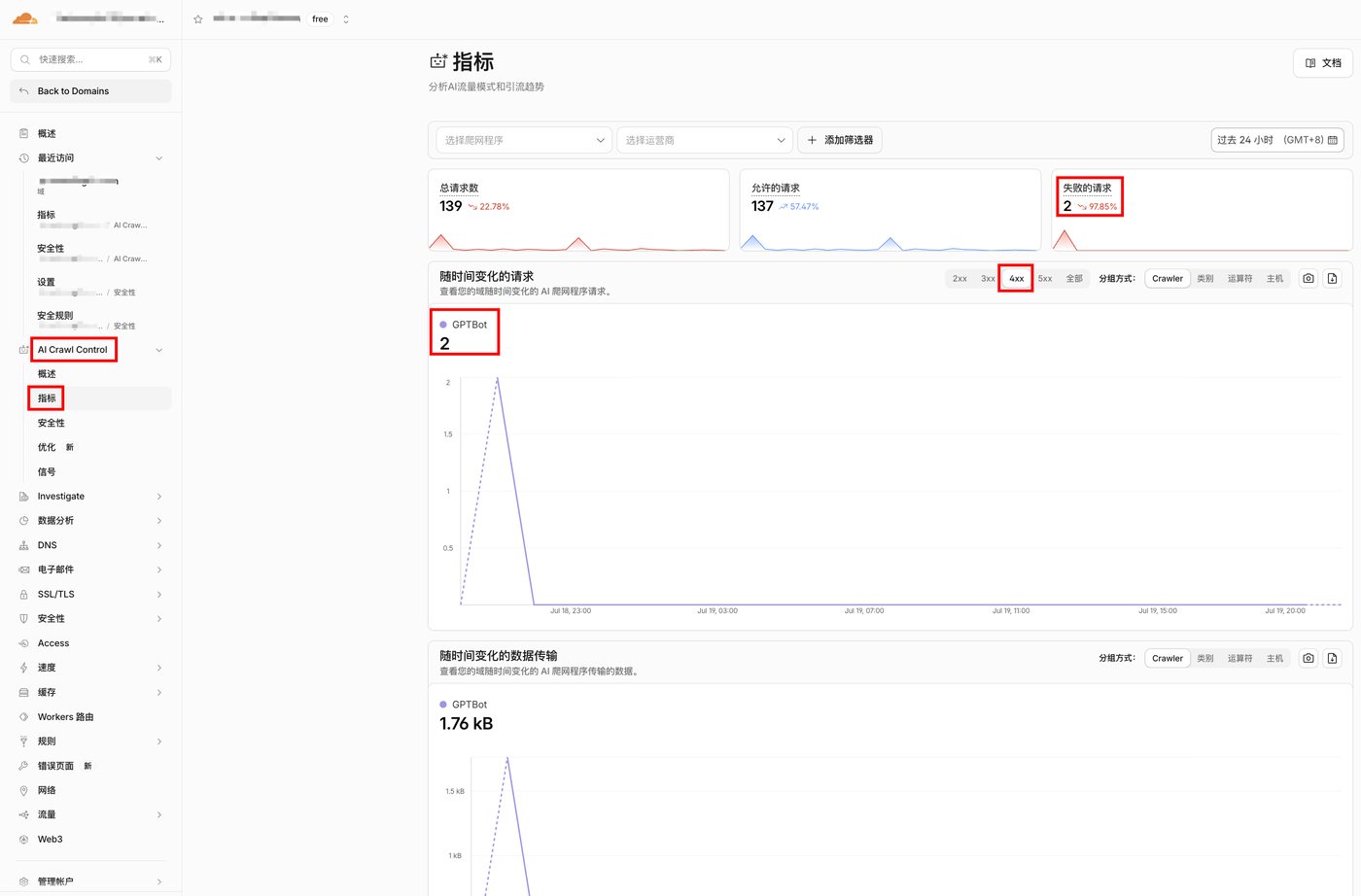Open the 选择爬网程序 dropdown
The width and height of the screenshot is (1361, 896).
click(x=524, y=140)
